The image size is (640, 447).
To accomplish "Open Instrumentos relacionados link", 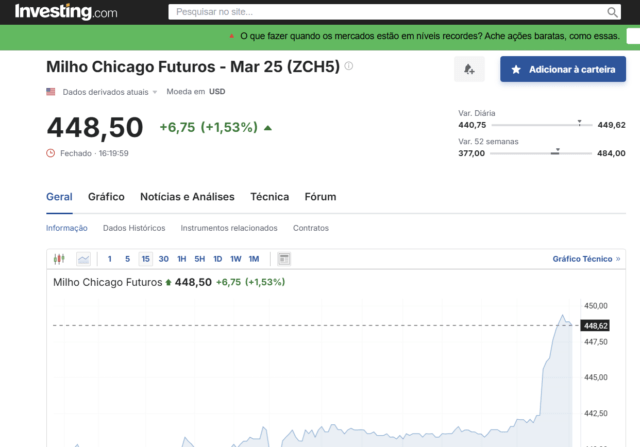I will coord(229,228).
